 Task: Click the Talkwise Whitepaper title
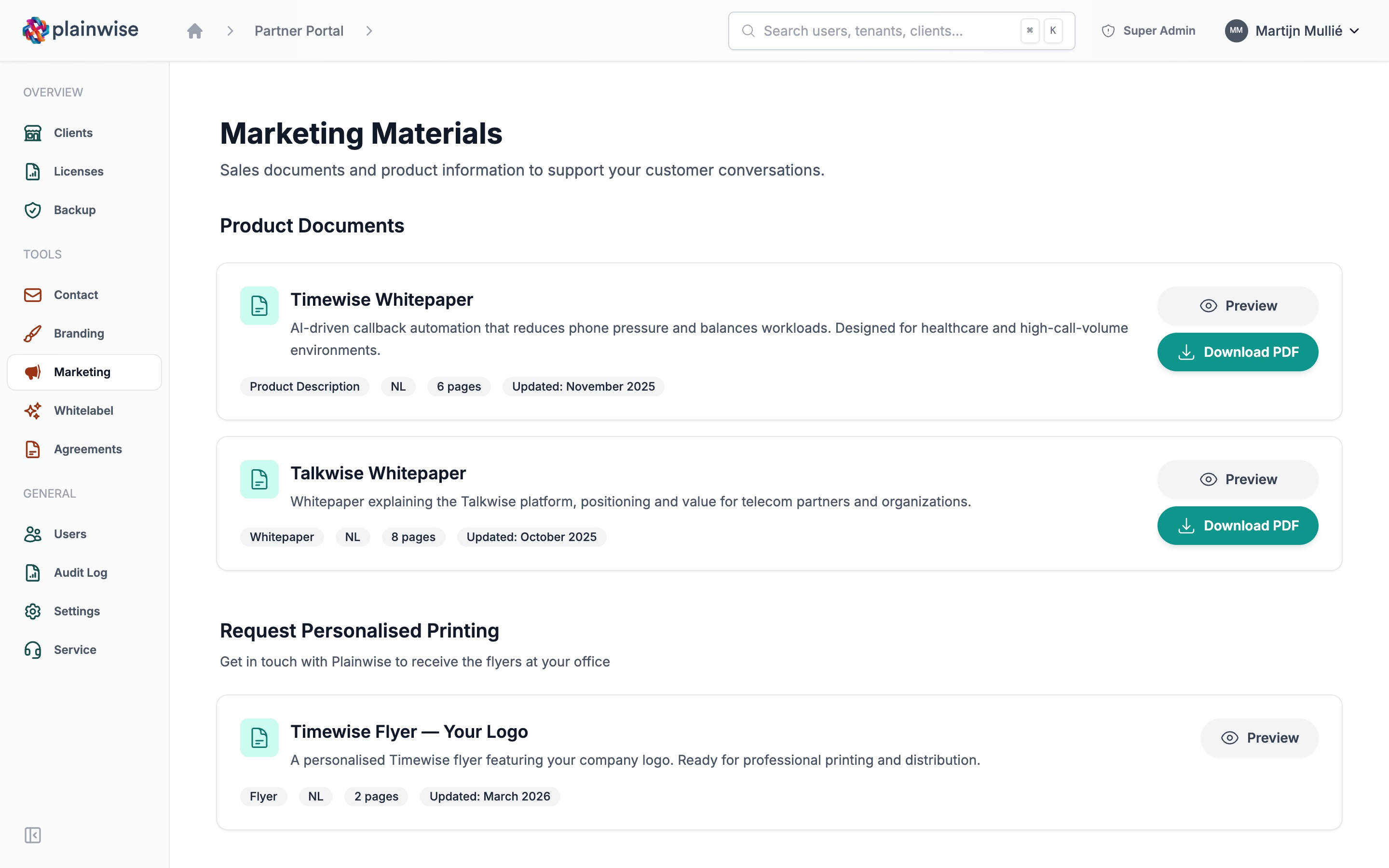pyautogui.click(x=378, y=473)
